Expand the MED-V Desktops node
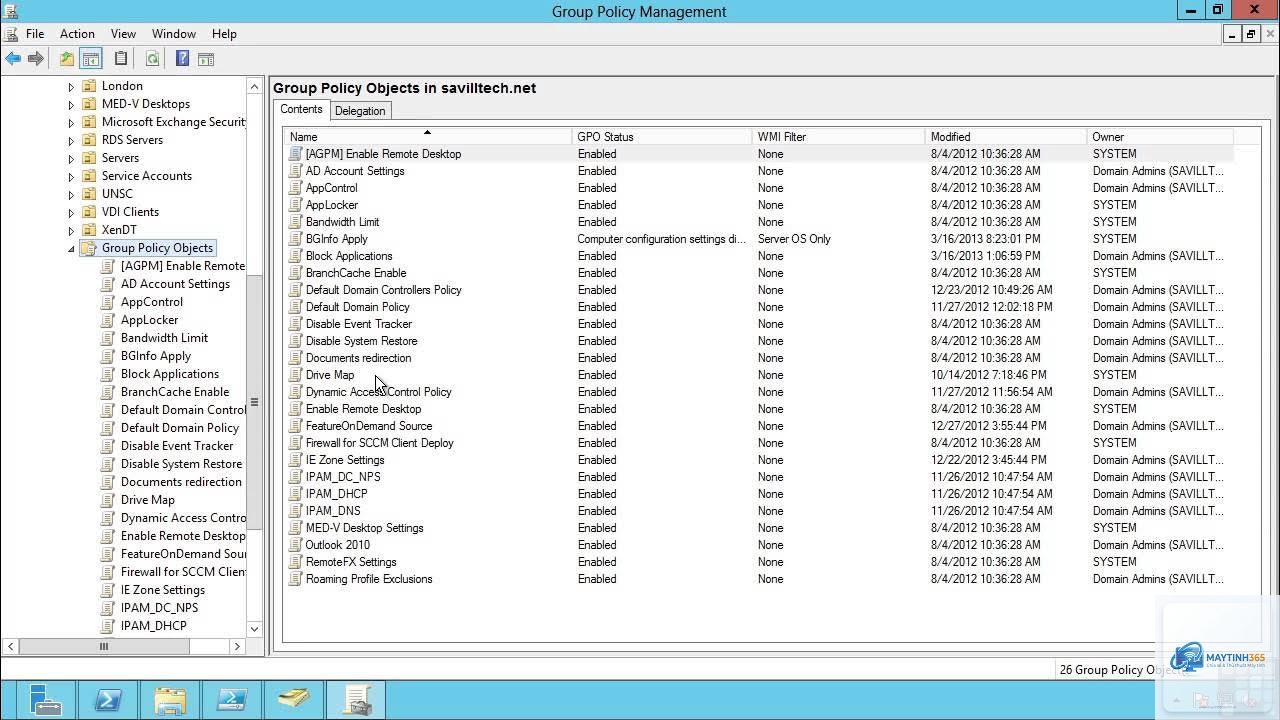The width and height of the screenshot is (1280, 720). point(71,105)
